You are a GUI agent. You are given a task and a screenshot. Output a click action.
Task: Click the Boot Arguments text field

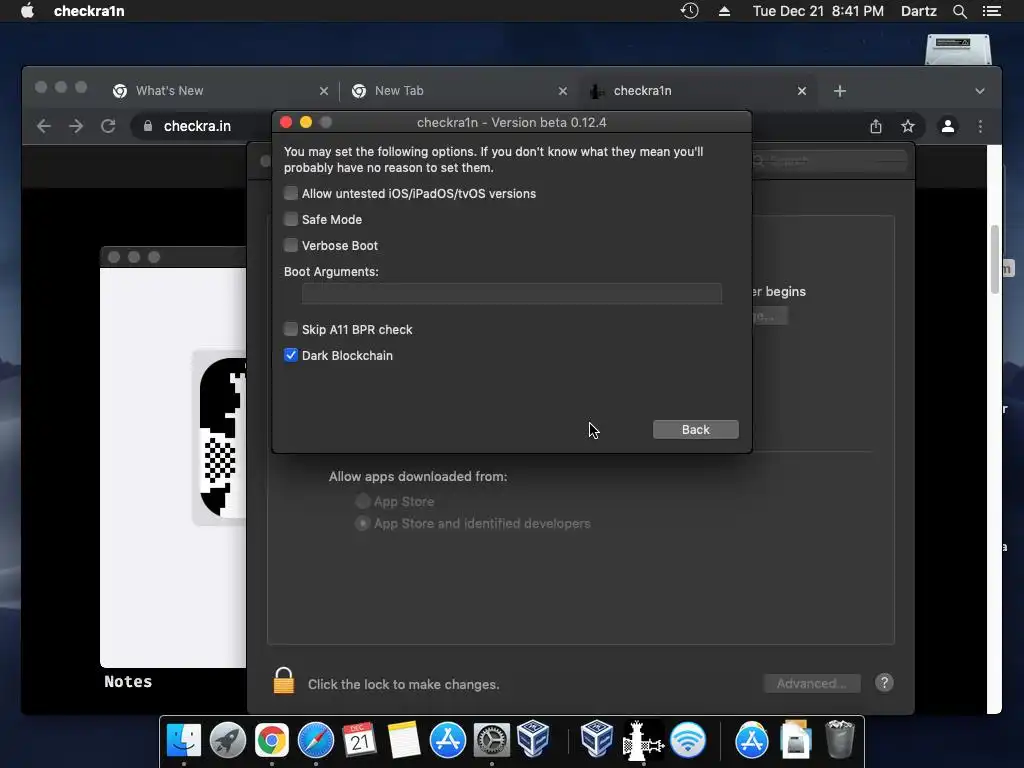(511, 293)
